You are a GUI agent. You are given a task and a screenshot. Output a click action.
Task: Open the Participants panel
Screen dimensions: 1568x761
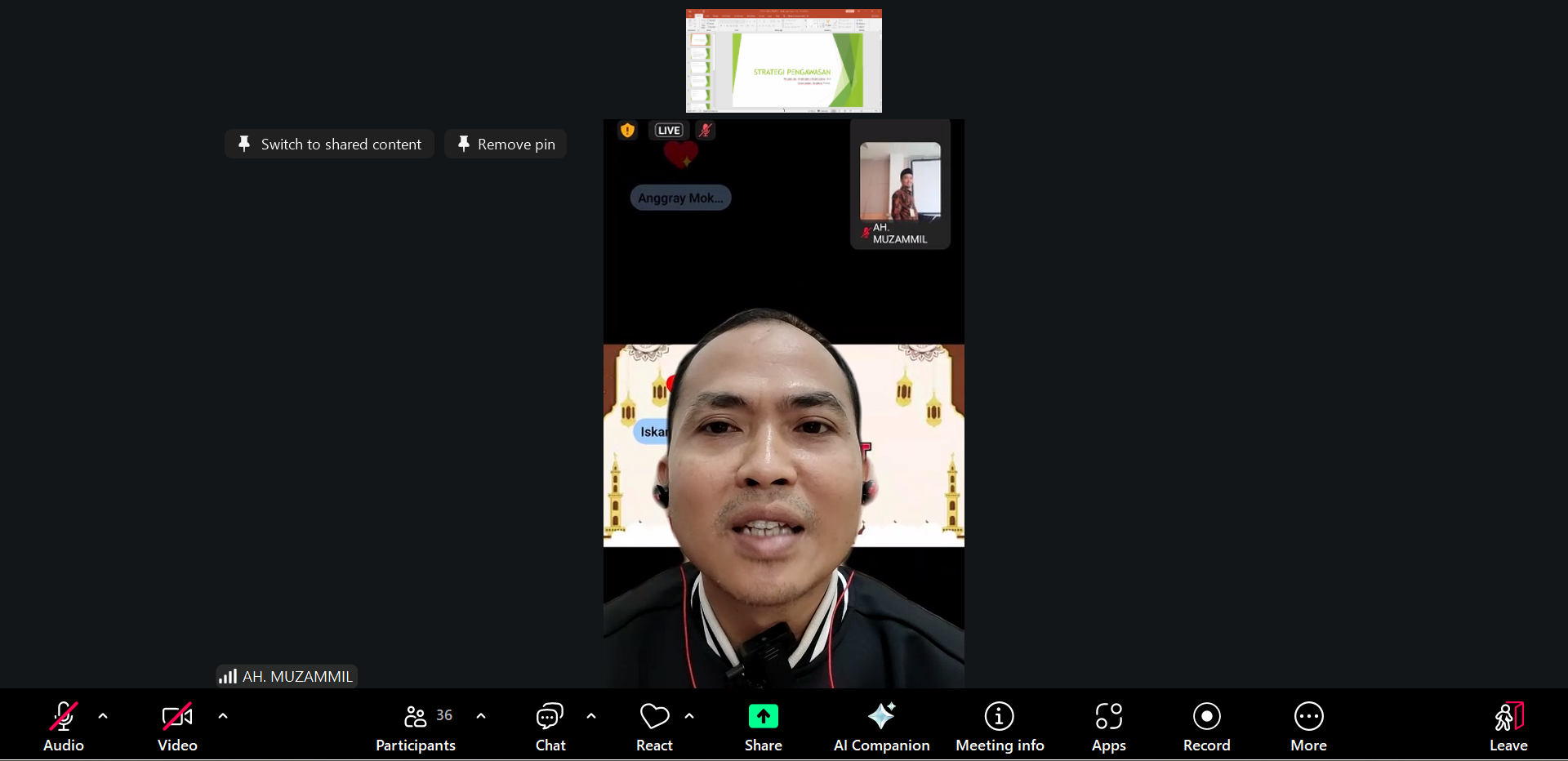click(416, 725)
